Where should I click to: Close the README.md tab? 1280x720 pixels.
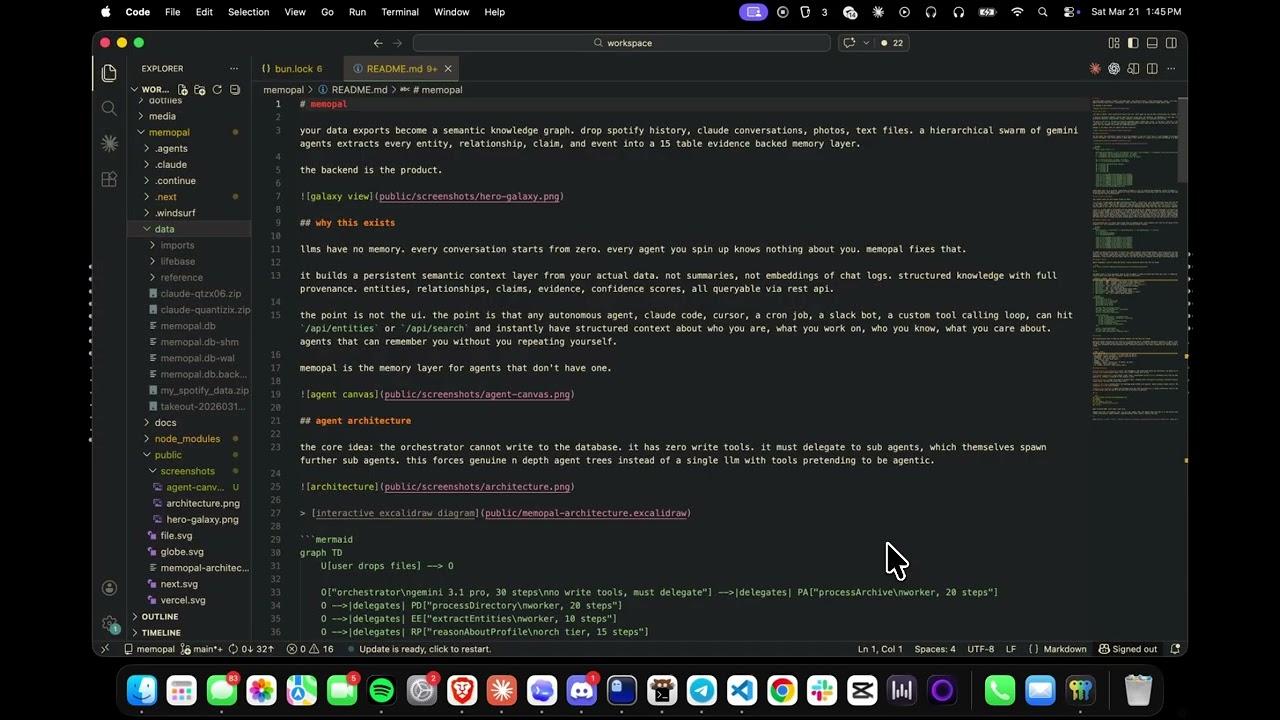(x=448, y=69)
